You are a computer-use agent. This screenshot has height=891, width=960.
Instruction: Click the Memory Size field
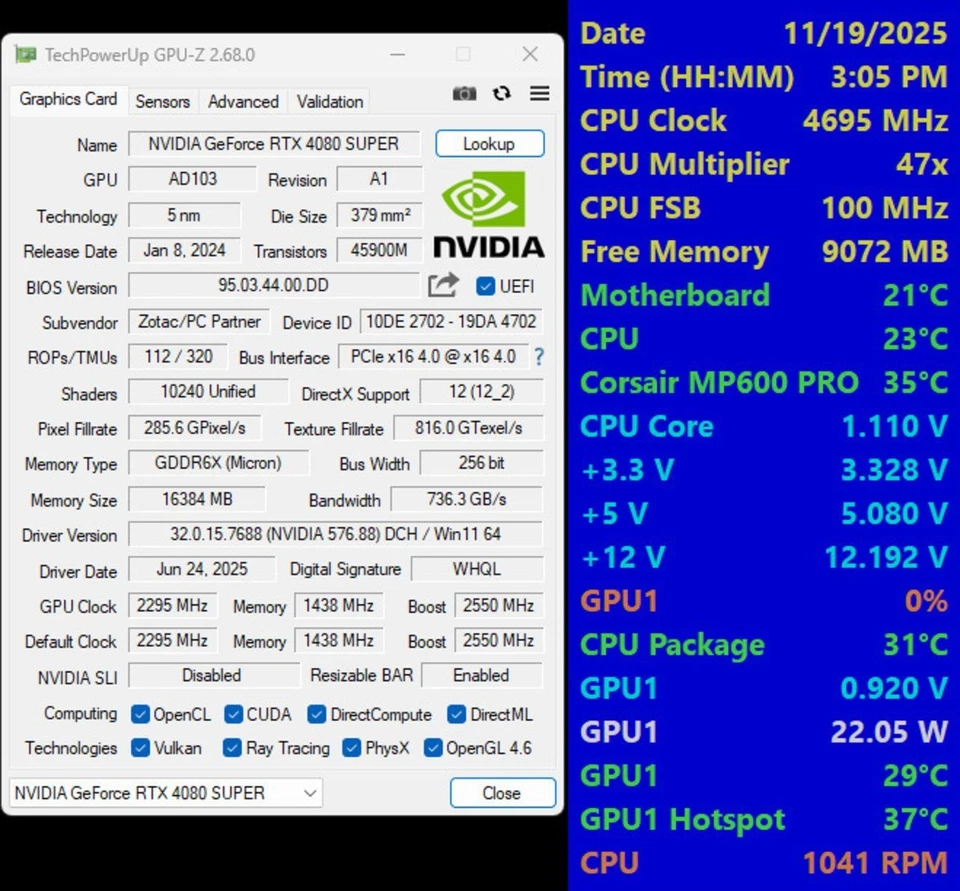click(x=196, y=499)
